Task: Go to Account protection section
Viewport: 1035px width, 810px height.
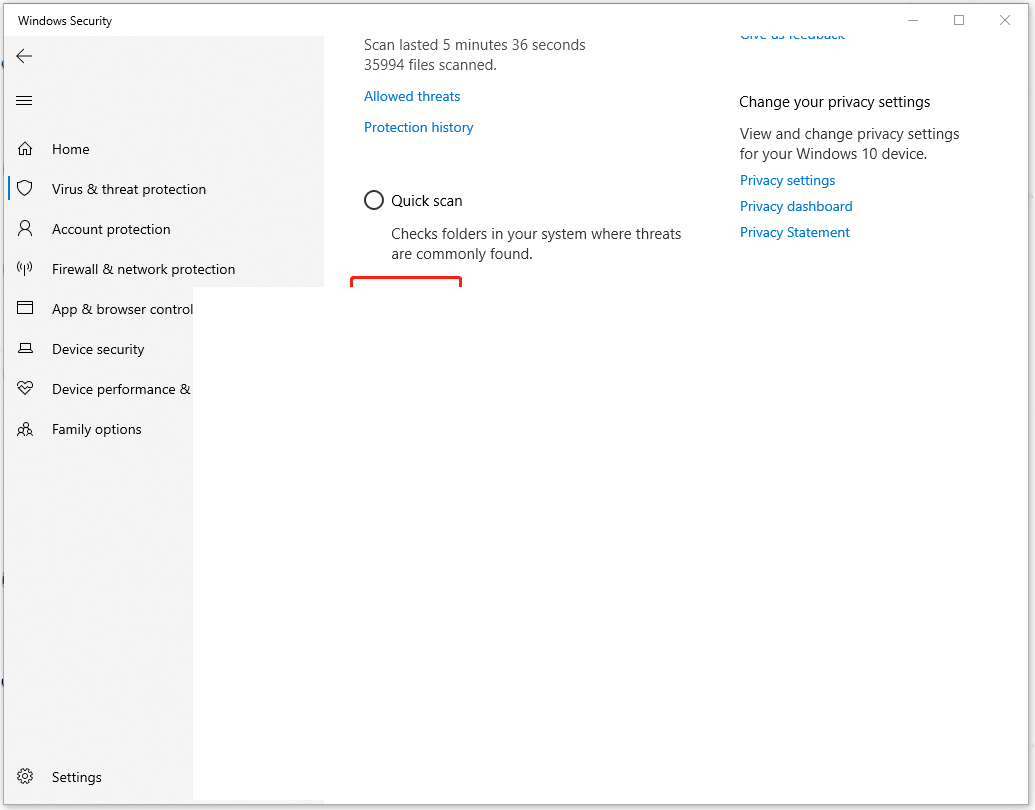Action: [x=111, y=229]
